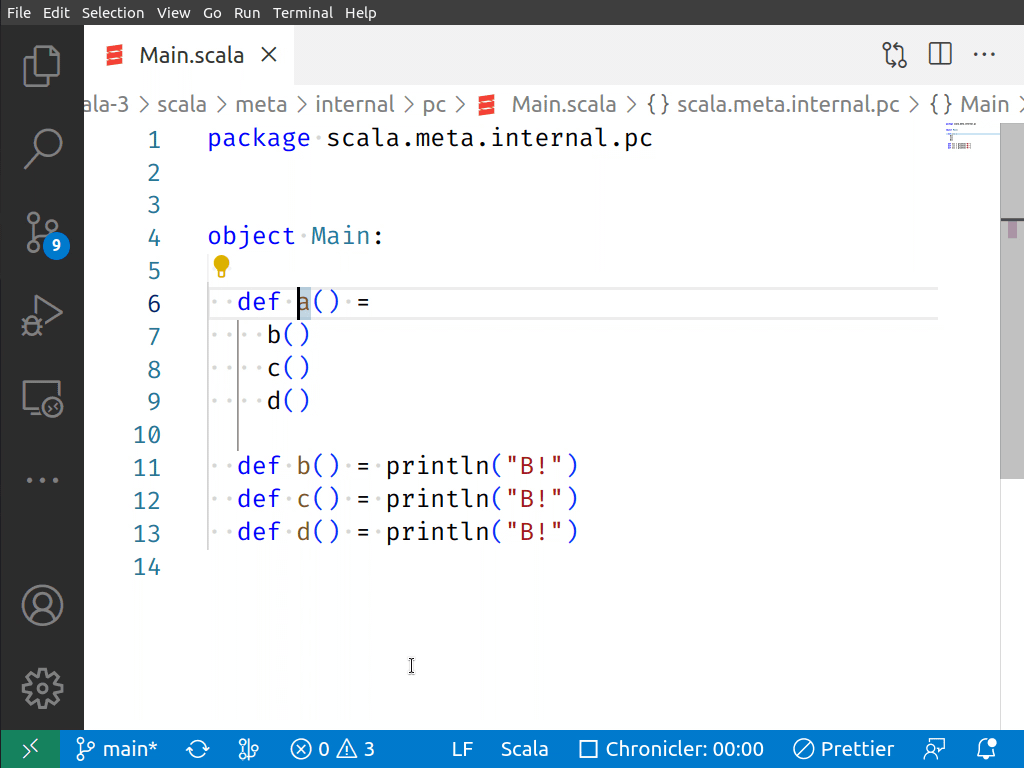
Task: Click the yellow lightbulb code action
Action: click(221, 266)
